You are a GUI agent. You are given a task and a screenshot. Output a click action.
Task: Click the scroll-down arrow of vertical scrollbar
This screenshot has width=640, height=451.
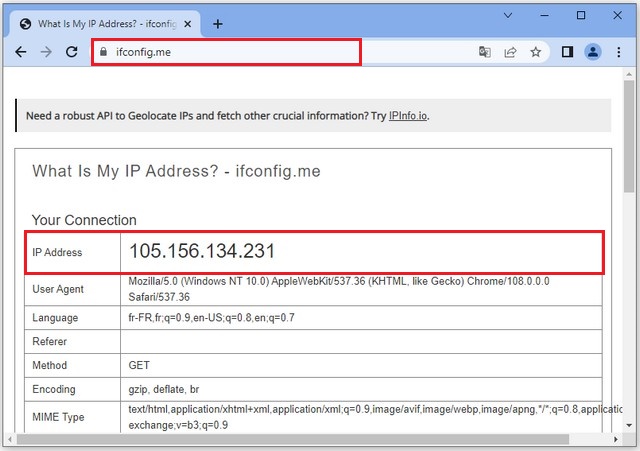pos(629,425)
